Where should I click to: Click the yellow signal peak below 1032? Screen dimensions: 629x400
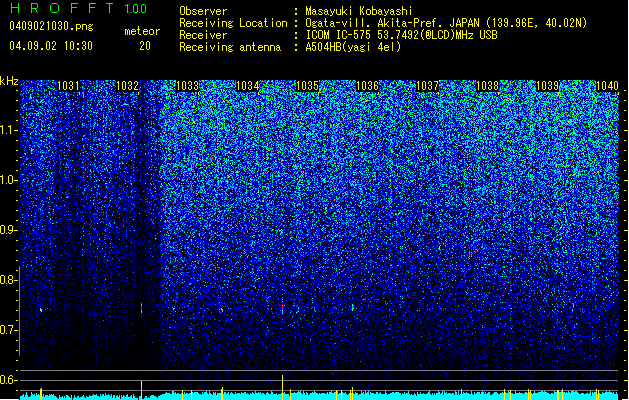[141, 390]
